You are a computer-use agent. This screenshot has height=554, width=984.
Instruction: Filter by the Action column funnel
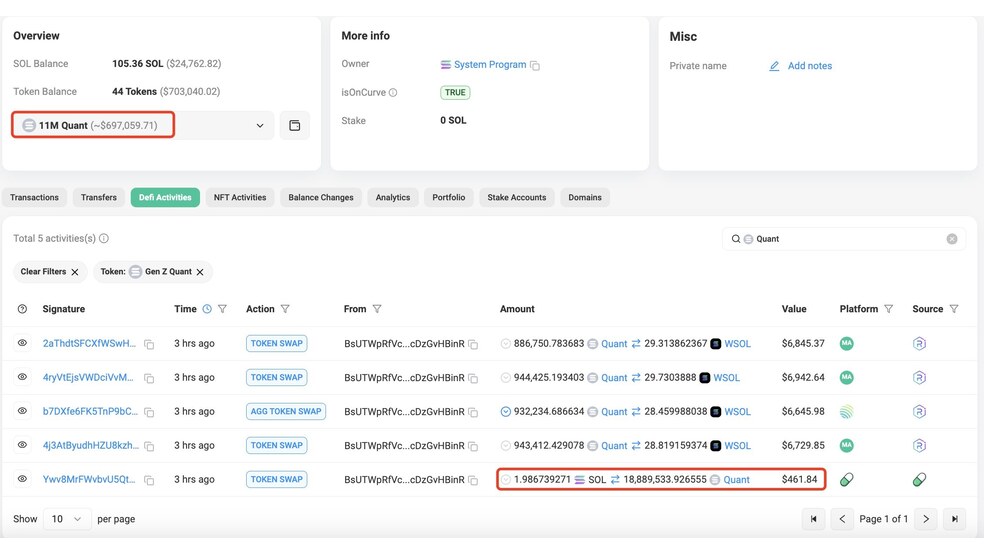[285, 309]
